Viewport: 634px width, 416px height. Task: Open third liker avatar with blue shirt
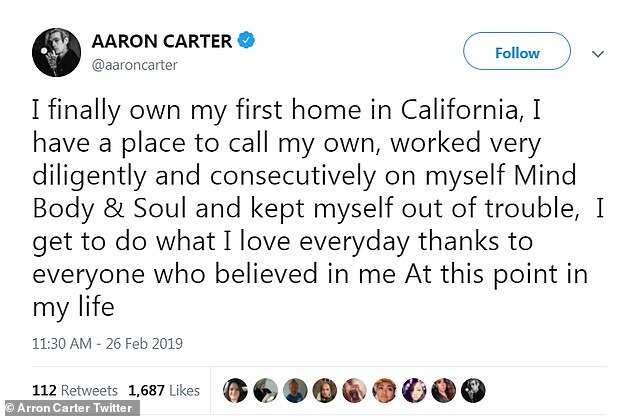coord(295,391)
